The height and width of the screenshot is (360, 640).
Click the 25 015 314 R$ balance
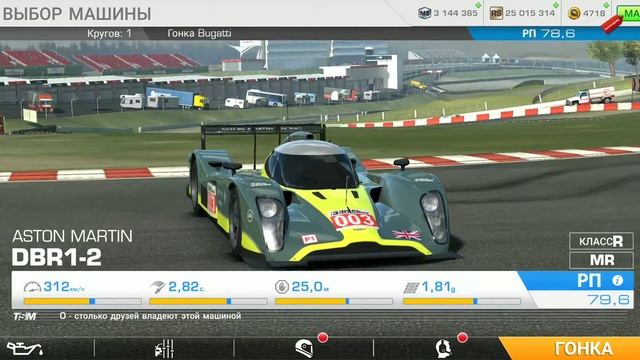click(530, 13)
